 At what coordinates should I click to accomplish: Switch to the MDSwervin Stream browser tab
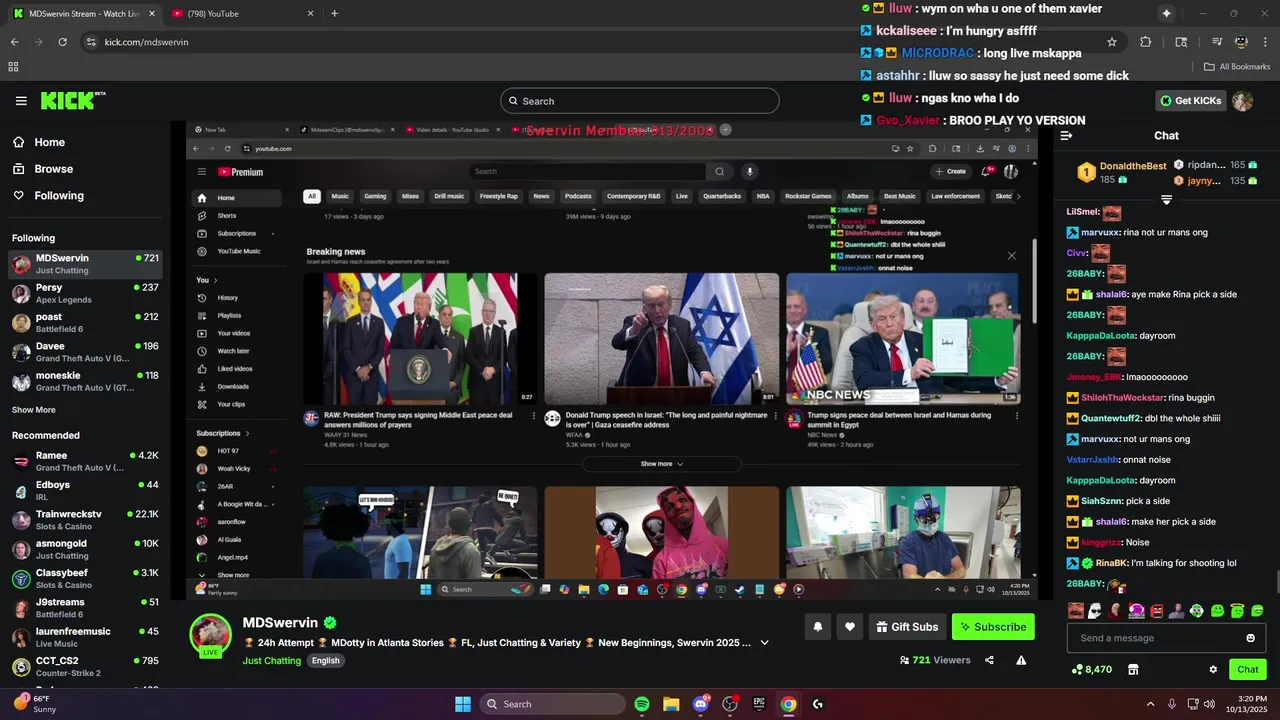tap(83, 14)
